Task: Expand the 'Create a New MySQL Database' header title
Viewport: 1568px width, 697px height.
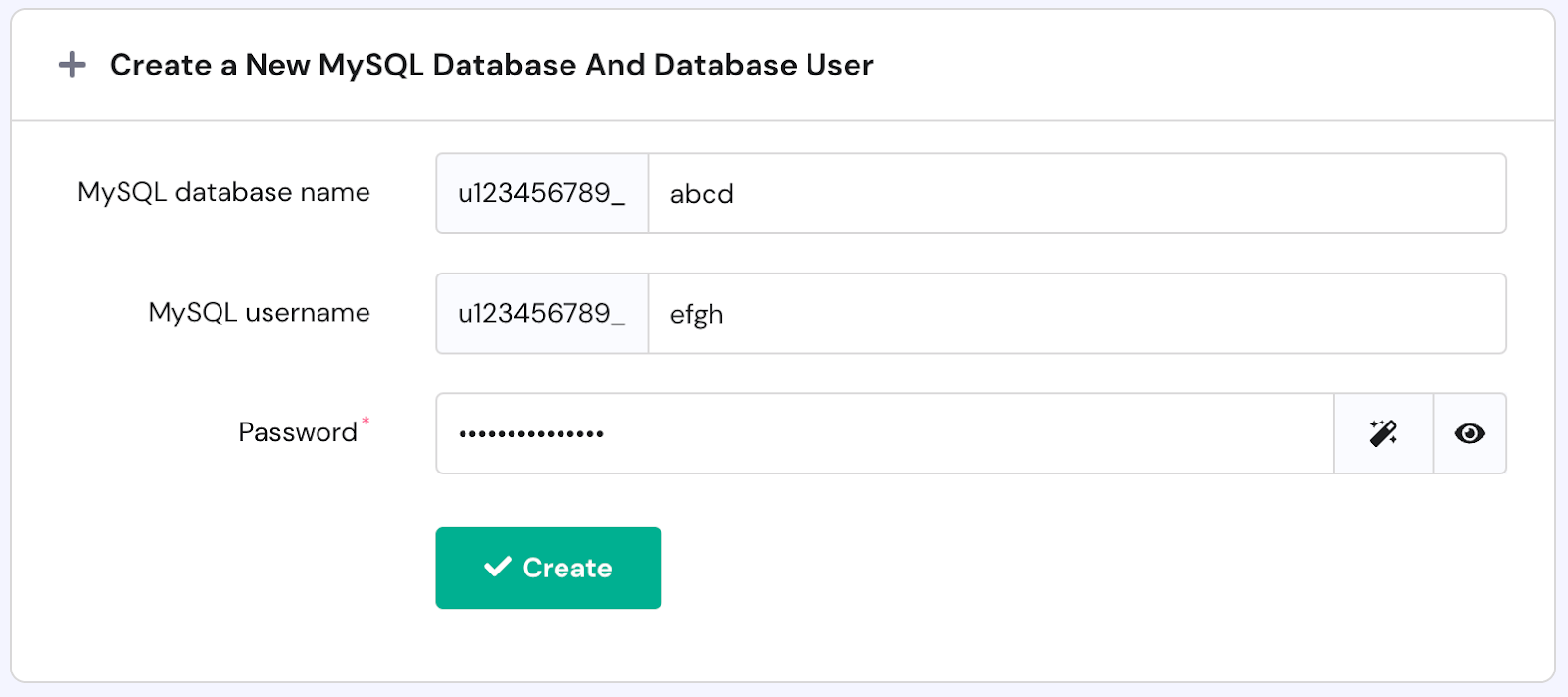Action: click(x=491, y=65)
